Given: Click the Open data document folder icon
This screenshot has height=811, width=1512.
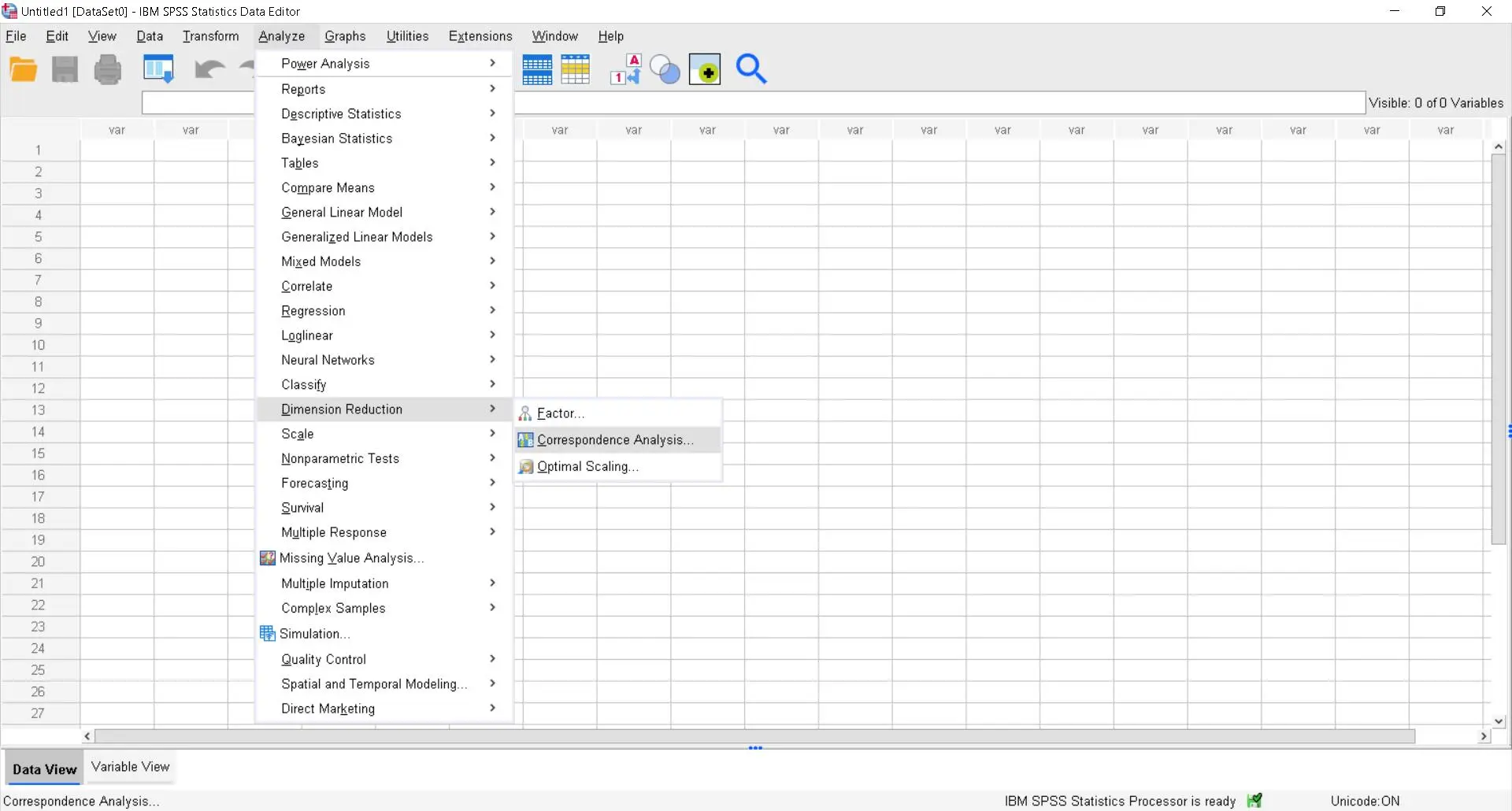Looking at the screenshot, I should [24, 70].
